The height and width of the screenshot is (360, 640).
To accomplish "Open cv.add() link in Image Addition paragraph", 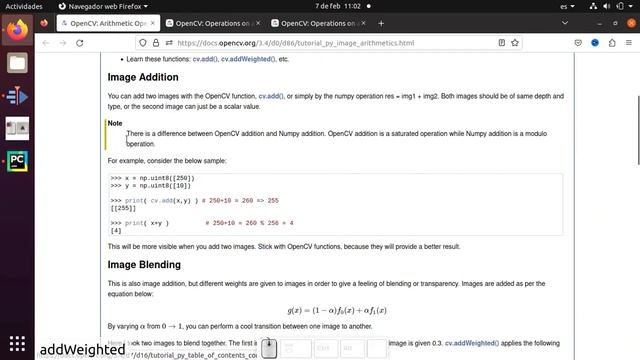I will click(271, 96).
